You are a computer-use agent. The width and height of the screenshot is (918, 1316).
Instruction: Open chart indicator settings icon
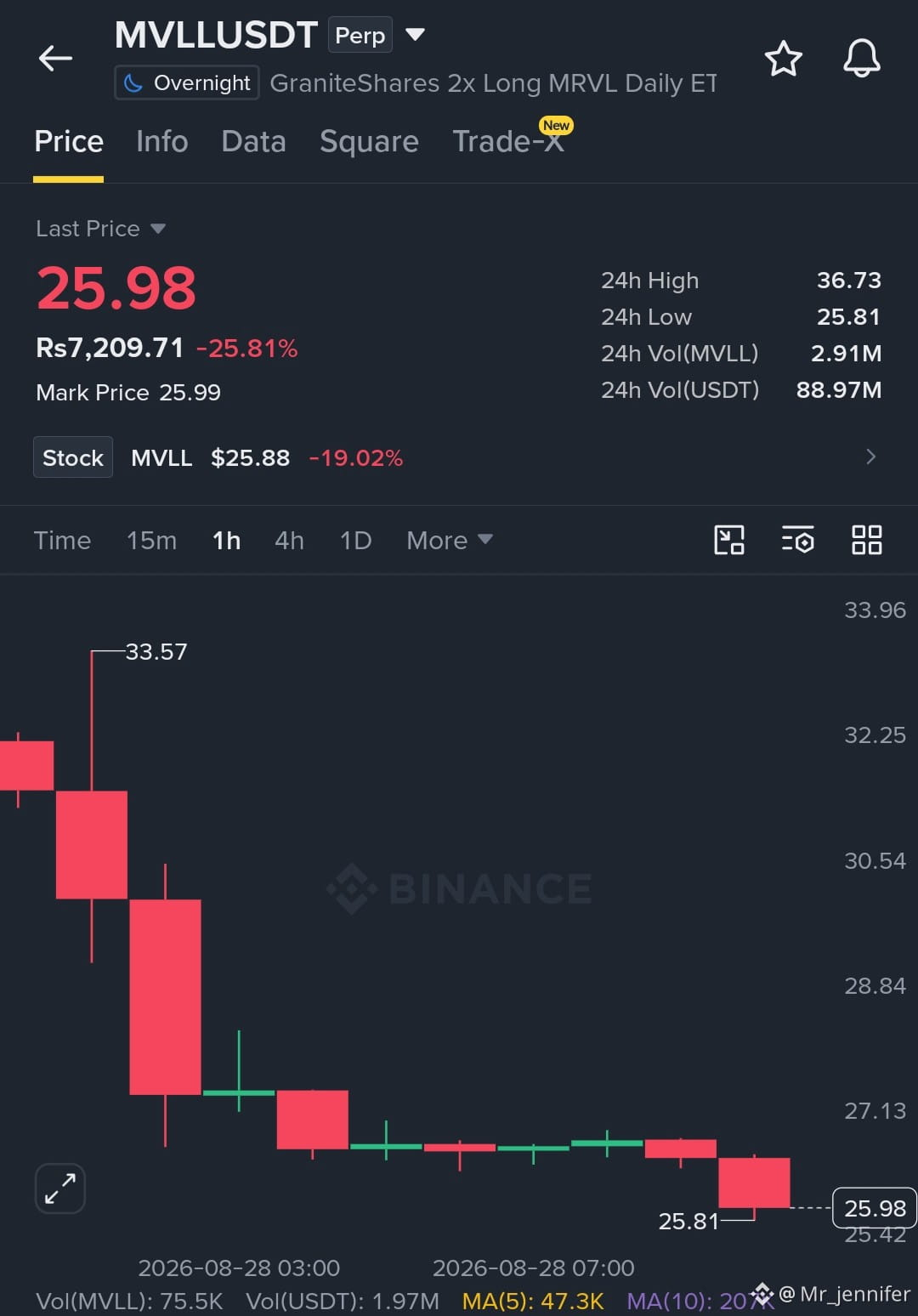coord(797,540)
